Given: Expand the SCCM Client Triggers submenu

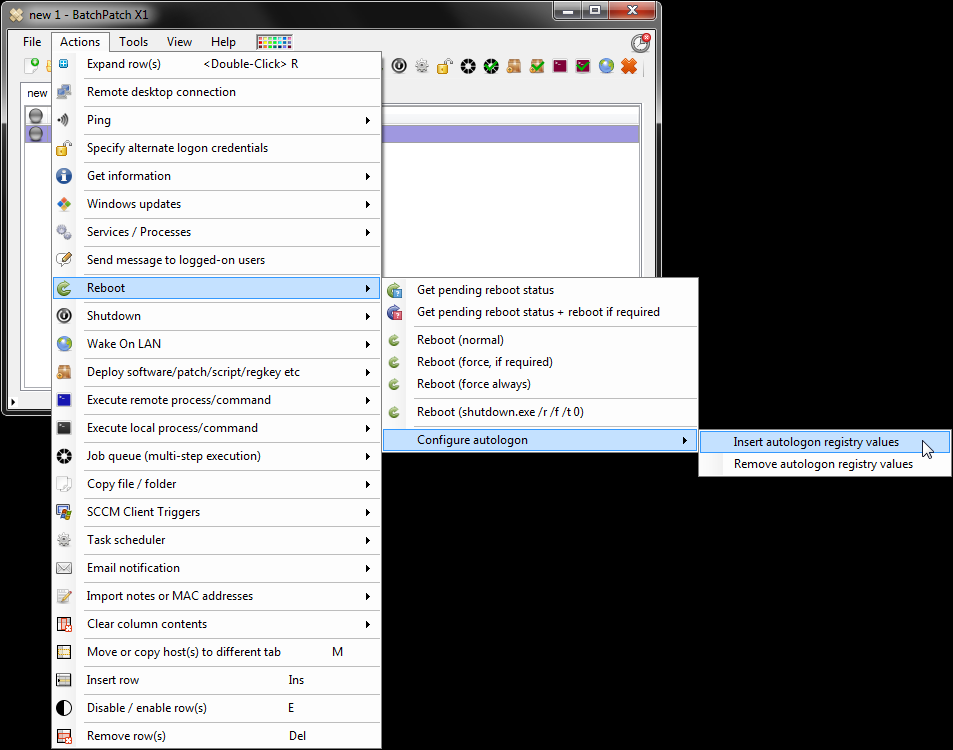Looking at the screenshot, I should [216, 512].
